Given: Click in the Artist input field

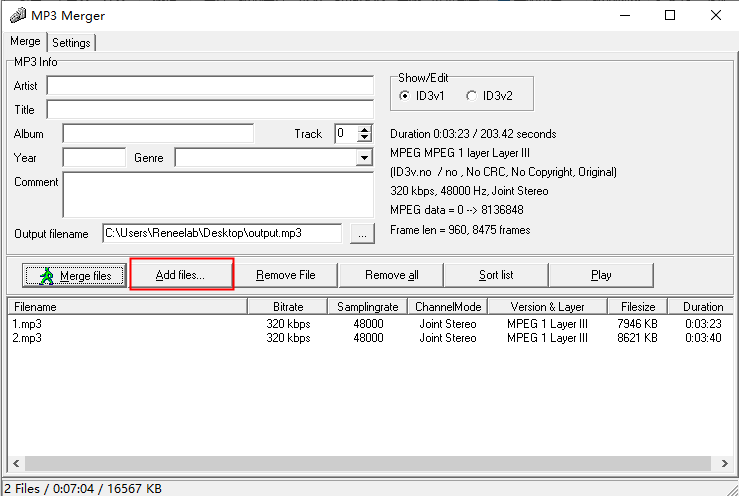Looking at the screenshot, I should (x=210, y=86).
